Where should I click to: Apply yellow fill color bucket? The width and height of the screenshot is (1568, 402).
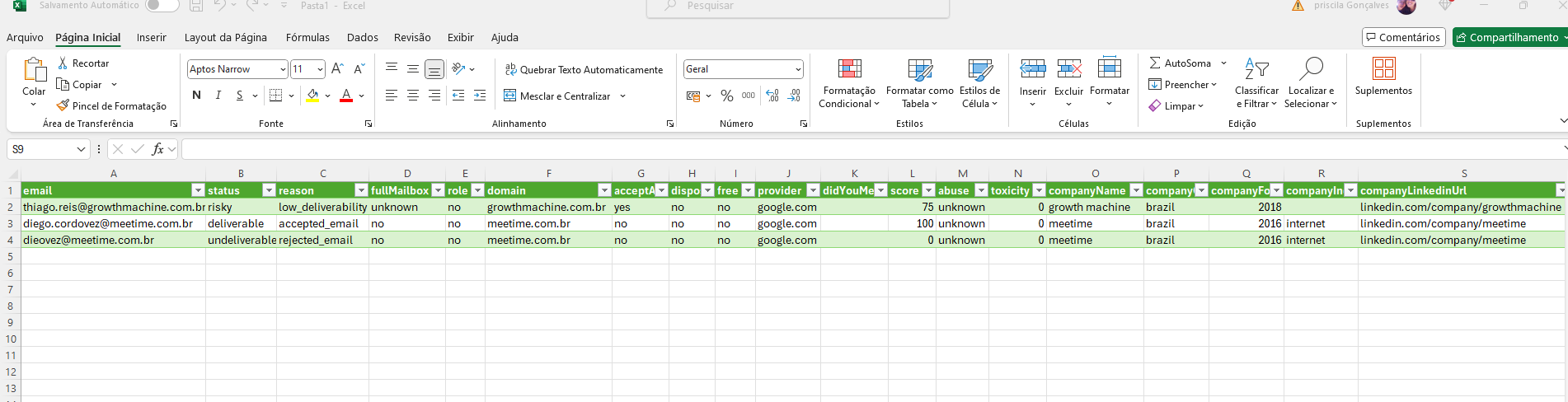(x=313, y=96)
